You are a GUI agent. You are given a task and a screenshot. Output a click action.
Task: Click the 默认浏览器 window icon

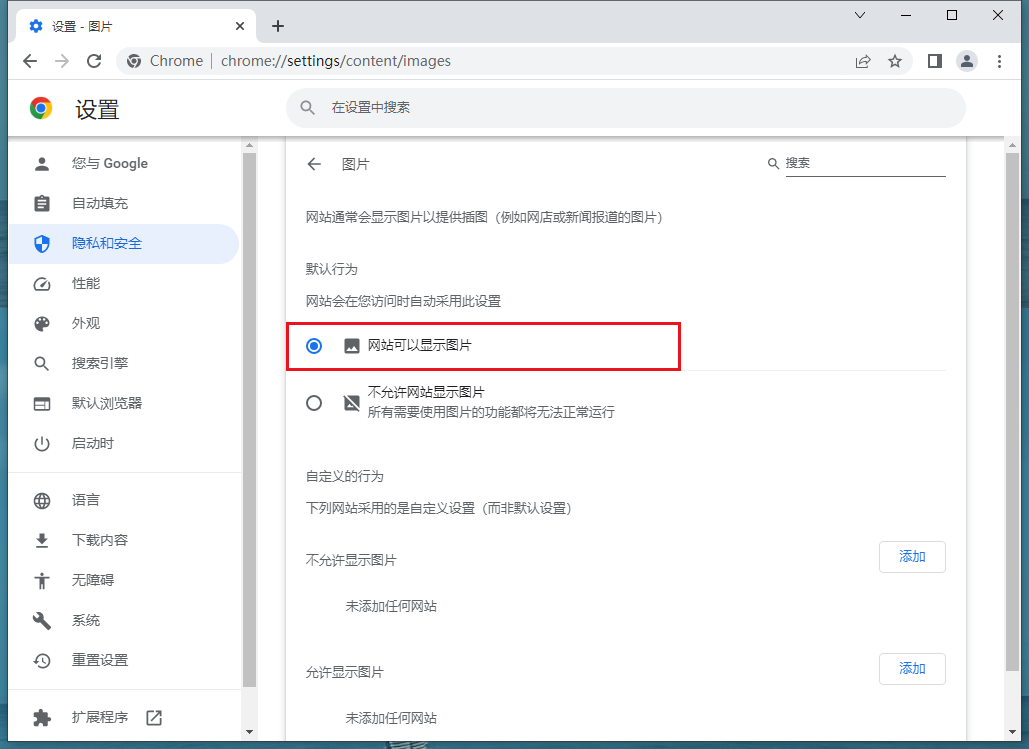coord(42,404)
